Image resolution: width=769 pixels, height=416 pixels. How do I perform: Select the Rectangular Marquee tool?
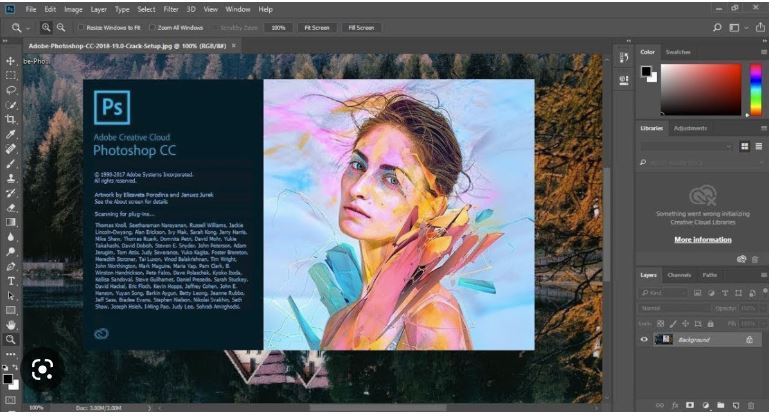point(11,75)
